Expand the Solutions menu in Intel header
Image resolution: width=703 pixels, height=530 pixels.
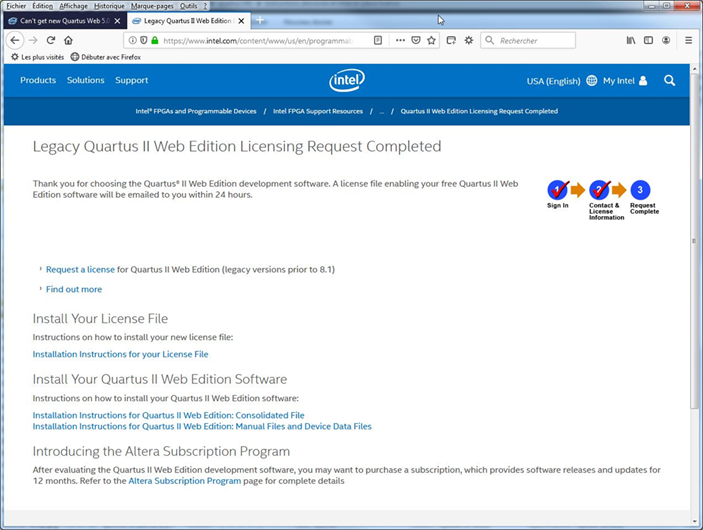click(x=86, y=80)
